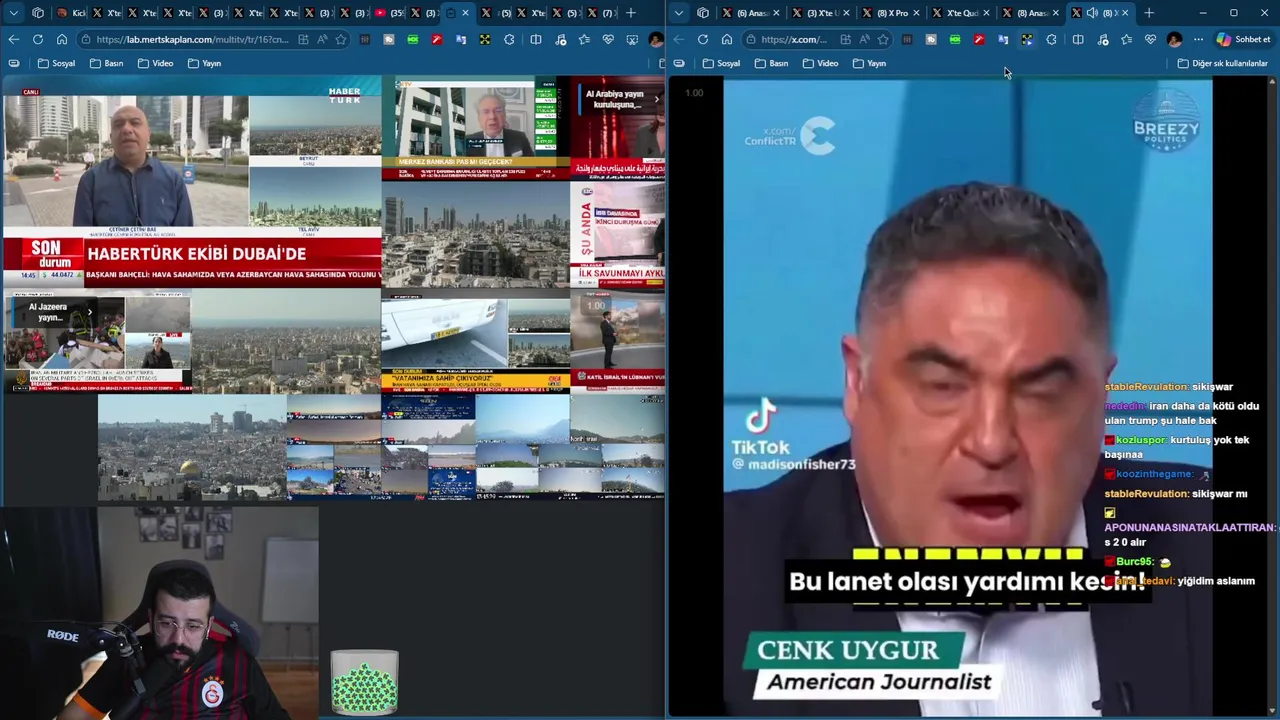Open Basın bookmarks folder in right window

(x=771, y=63)
